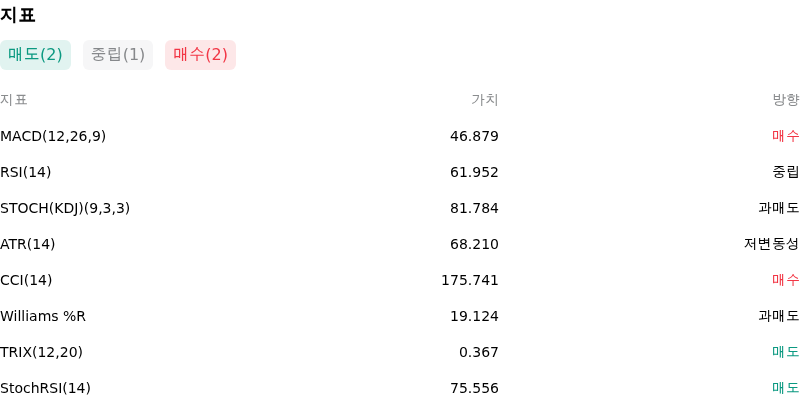Click the 방향 column header
This screenshot has height=398, width=800.
point(786,100)
